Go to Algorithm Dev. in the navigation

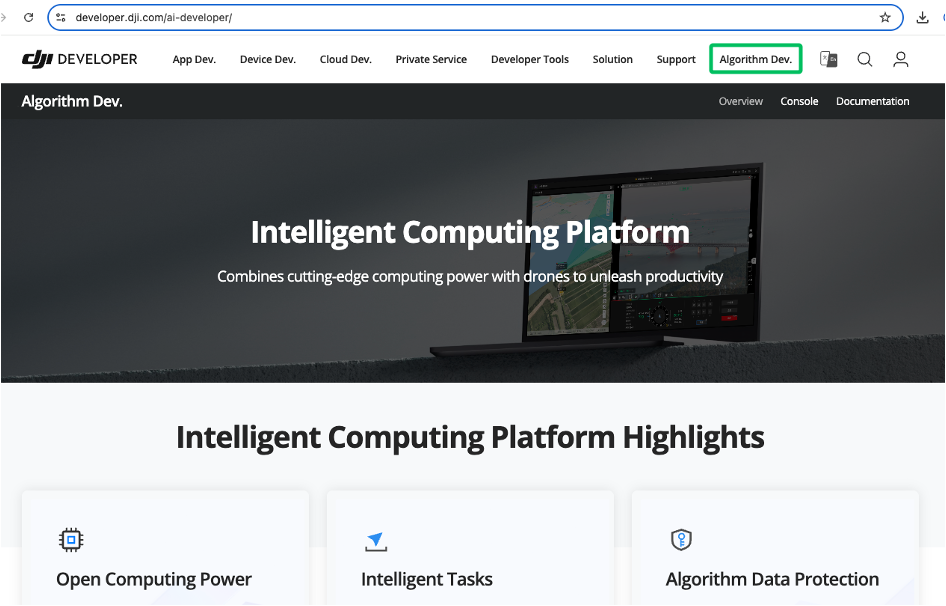click(755, 59)
